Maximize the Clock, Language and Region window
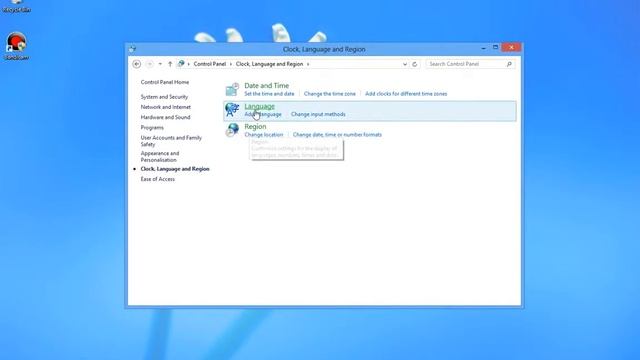640x360 pixels. pos(496,48)
